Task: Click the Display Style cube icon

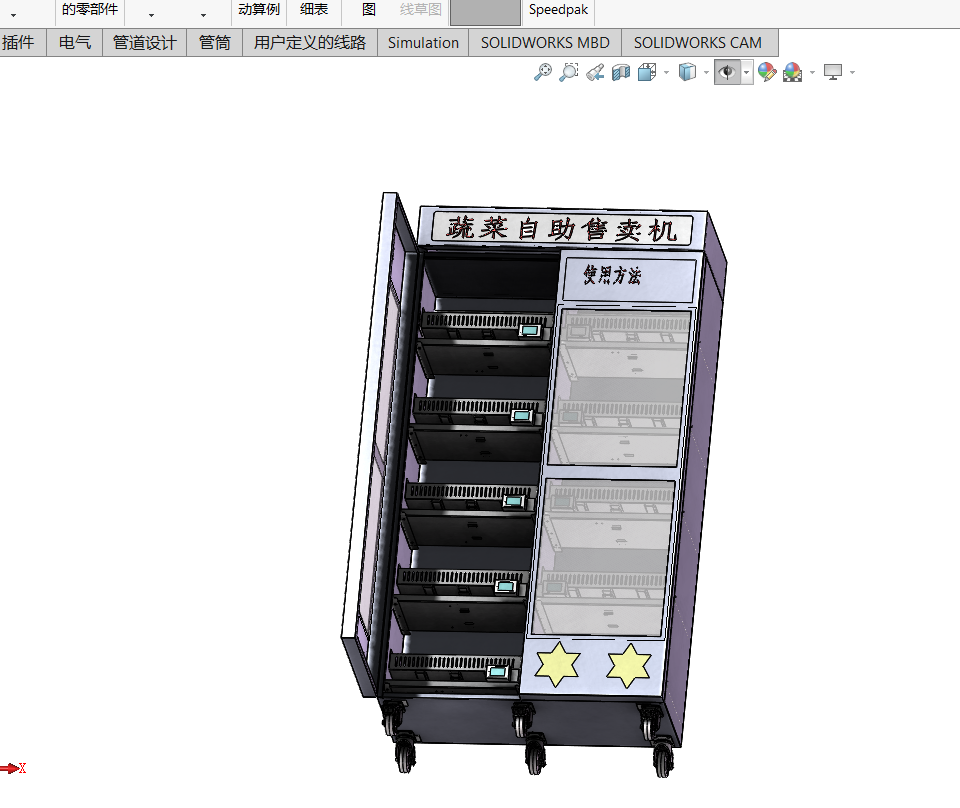Action: click(x=688, y=72)
